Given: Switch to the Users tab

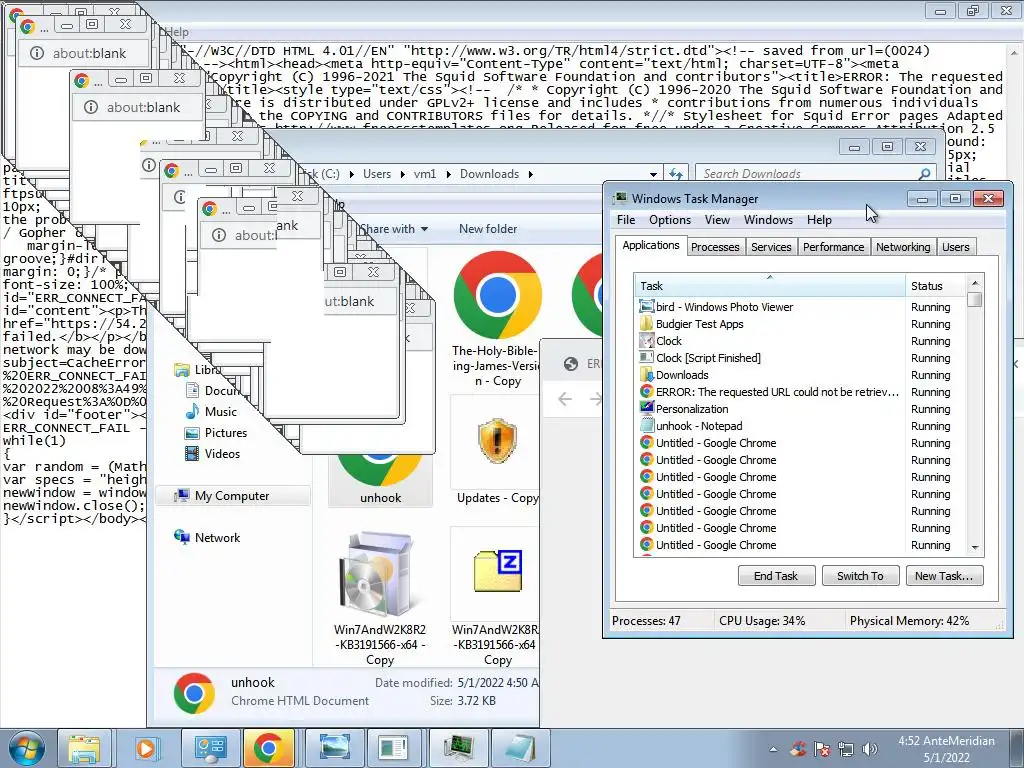Looking at the screenshot, I should [955, 247].
